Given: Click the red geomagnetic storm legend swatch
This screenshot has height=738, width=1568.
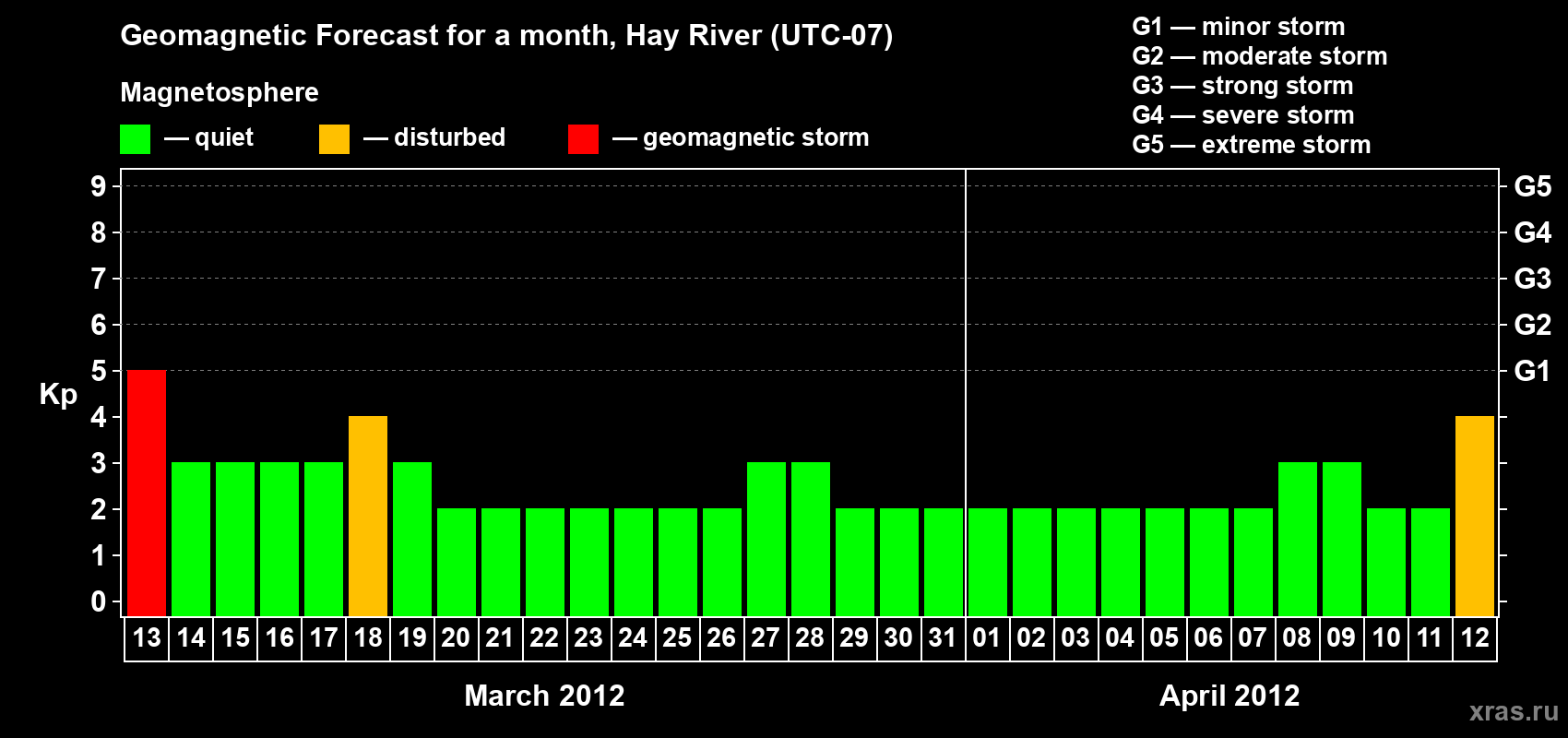Looking at the screenshot, I should click(583, 139).
